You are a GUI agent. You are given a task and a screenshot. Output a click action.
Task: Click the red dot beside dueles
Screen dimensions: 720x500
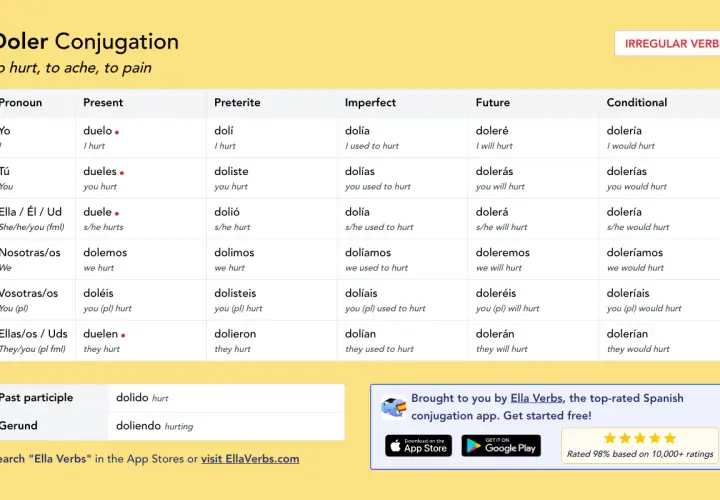click(122, 173)
